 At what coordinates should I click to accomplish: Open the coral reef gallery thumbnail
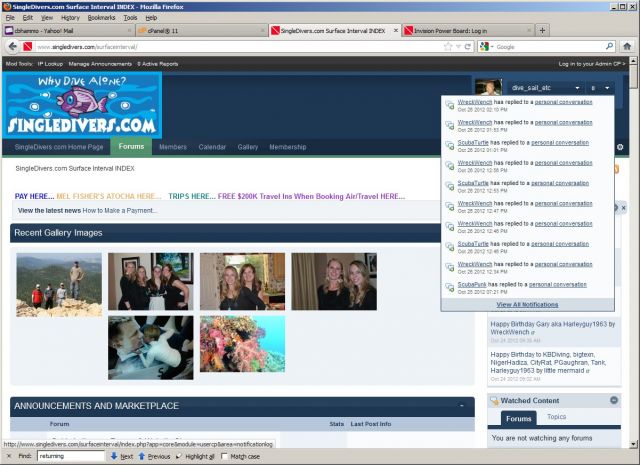tap(242, 344)
